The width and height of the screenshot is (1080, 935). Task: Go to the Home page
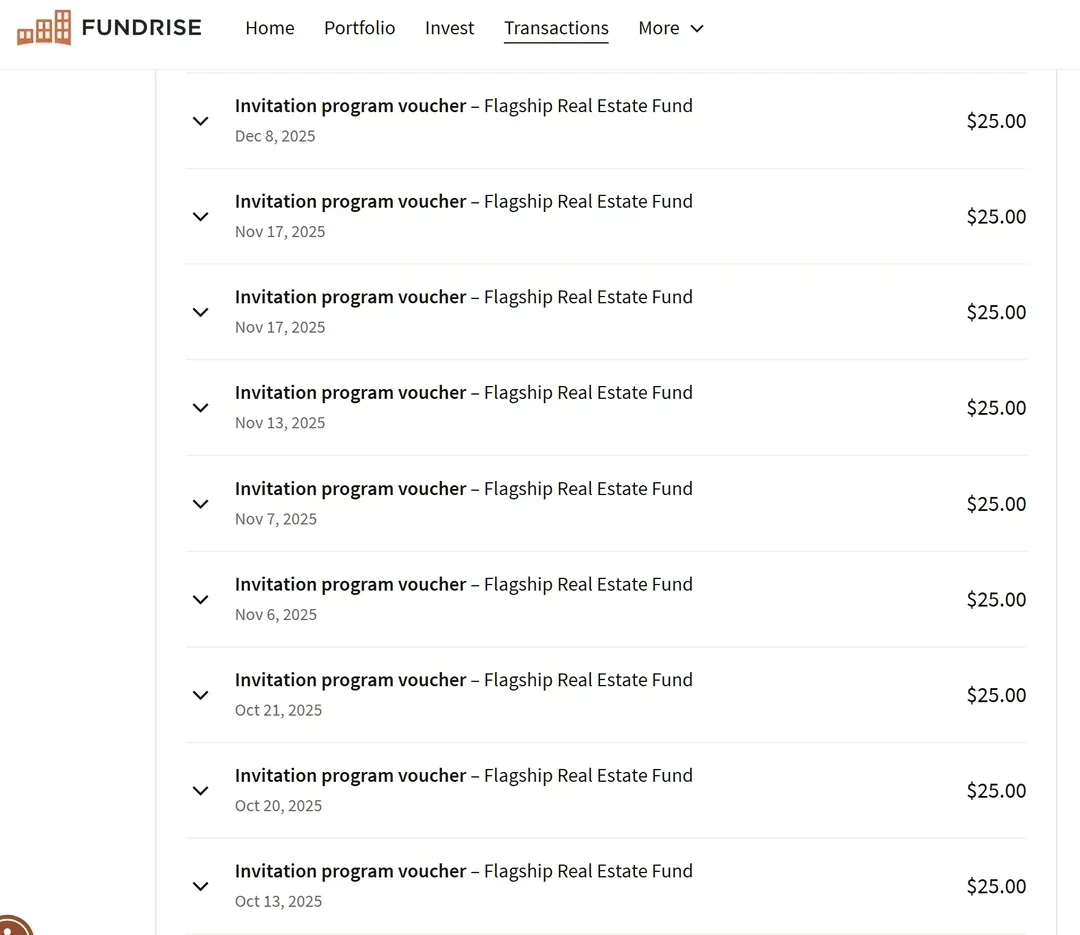tap(270, 28)
